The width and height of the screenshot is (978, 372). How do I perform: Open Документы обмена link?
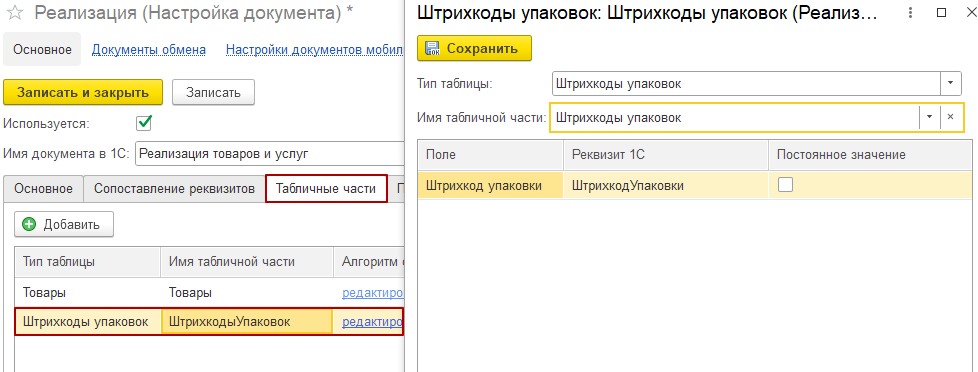(148, 49)
